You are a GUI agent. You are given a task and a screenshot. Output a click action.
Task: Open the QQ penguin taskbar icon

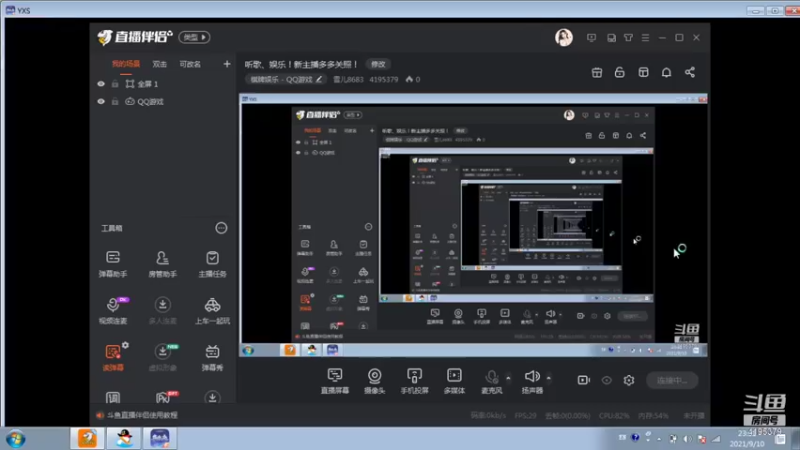coord(124,438)
